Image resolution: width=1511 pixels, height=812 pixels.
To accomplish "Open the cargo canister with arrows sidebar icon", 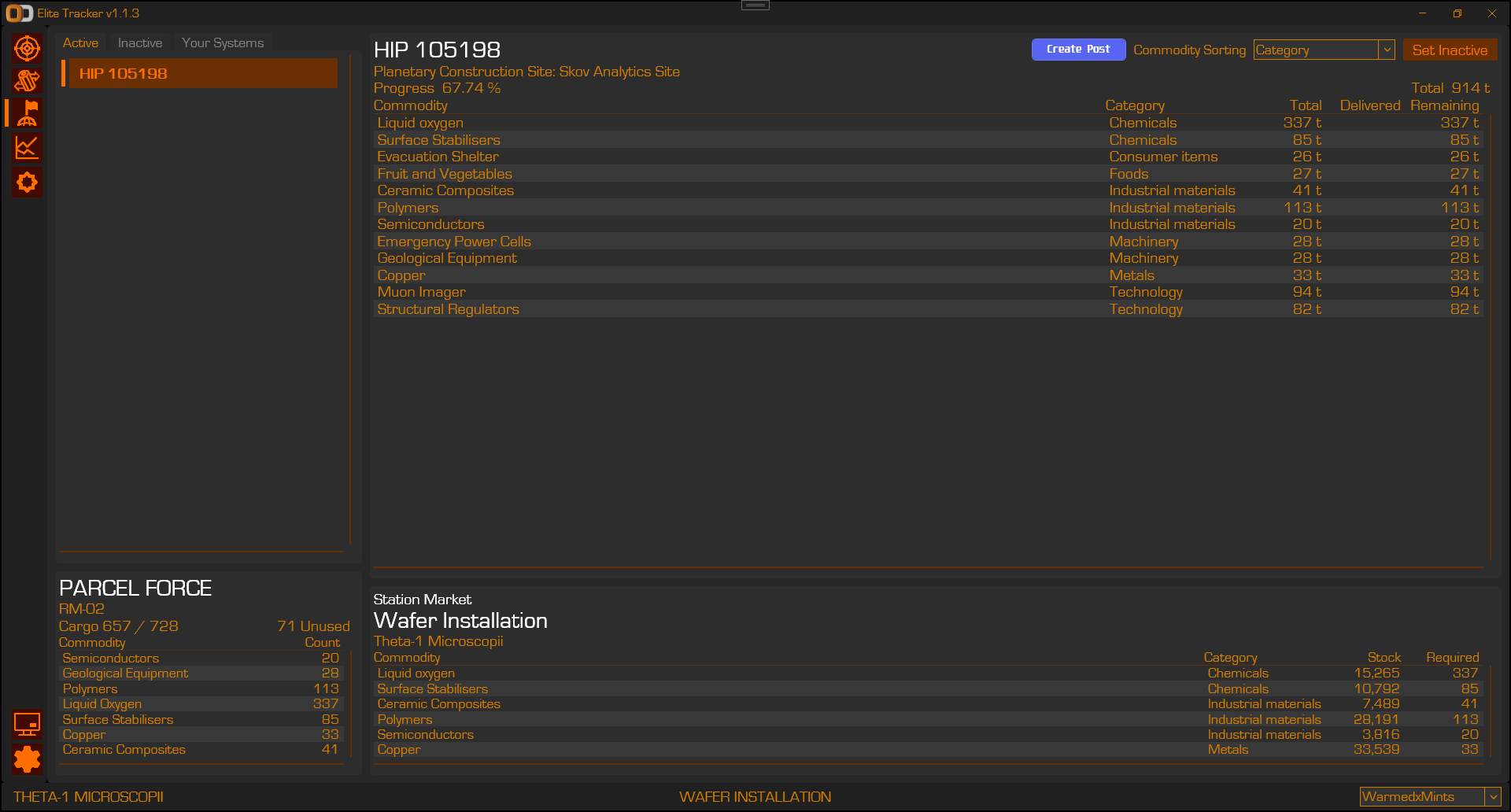I will coord(27,81).
